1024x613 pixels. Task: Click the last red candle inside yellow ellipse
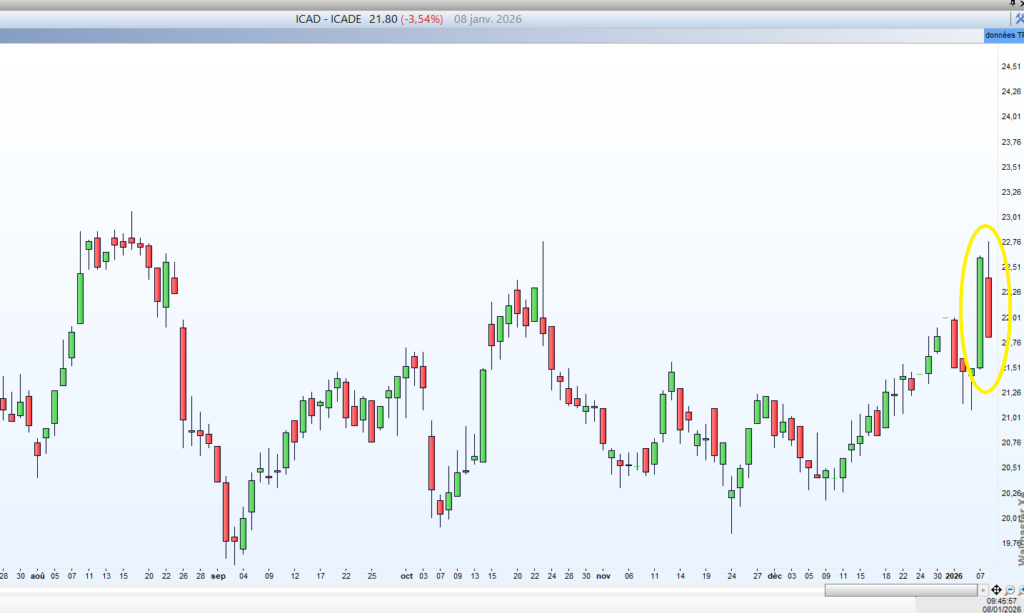click(x=988, y=307)
